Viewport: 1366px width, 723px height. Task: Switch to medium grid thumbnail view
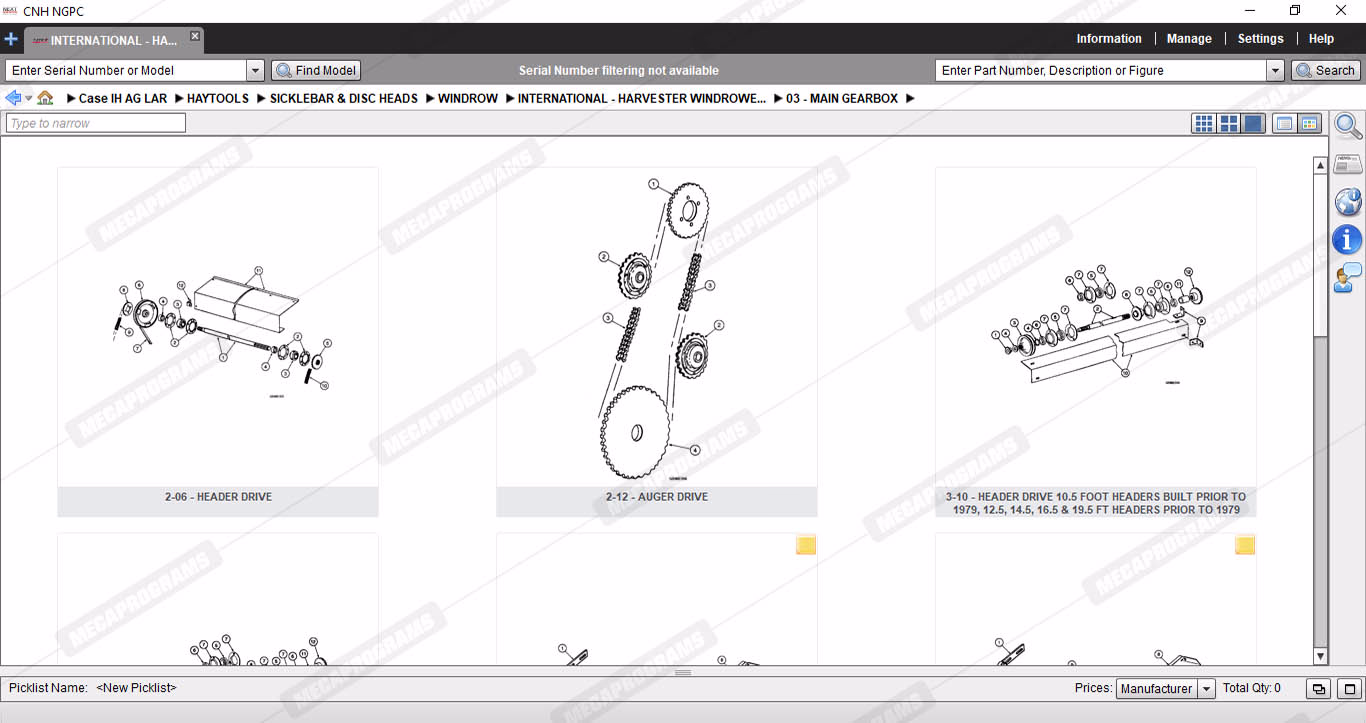[x=1229, y=124]
